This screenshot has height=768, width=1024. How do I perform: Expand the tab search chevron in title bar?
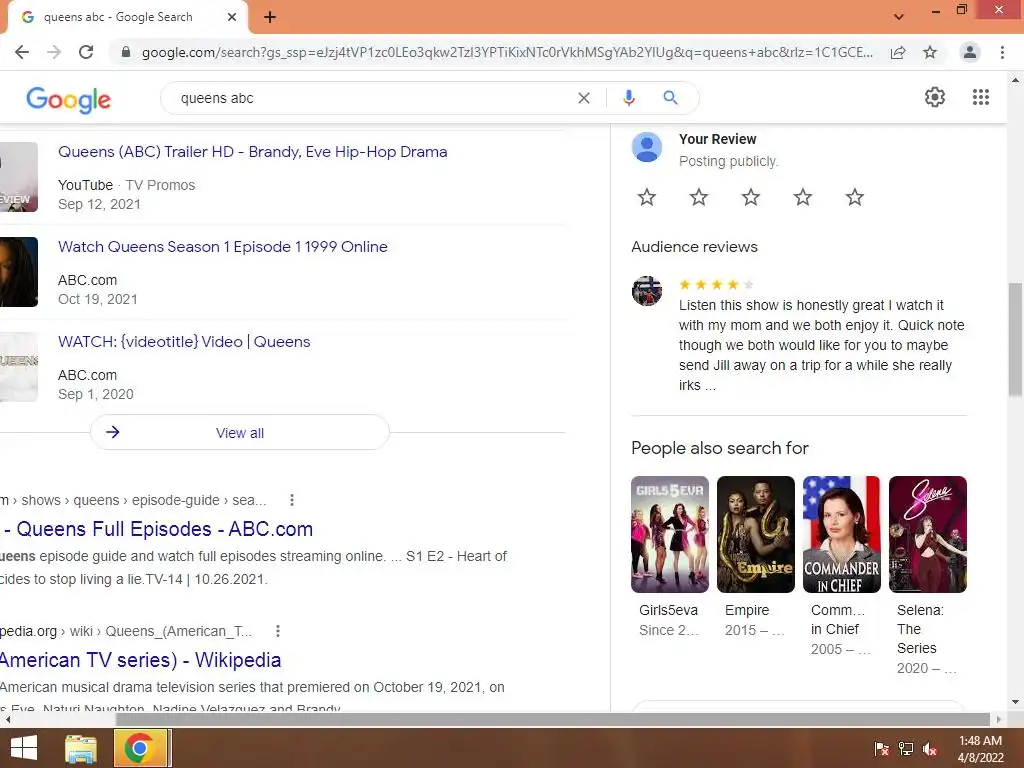pyautogui.click(x=899, y=17)
